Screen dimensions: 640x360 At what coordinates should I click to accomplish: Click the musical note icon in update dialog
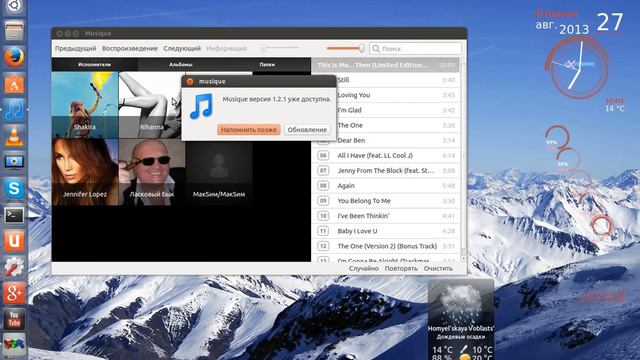click(201, 106)
